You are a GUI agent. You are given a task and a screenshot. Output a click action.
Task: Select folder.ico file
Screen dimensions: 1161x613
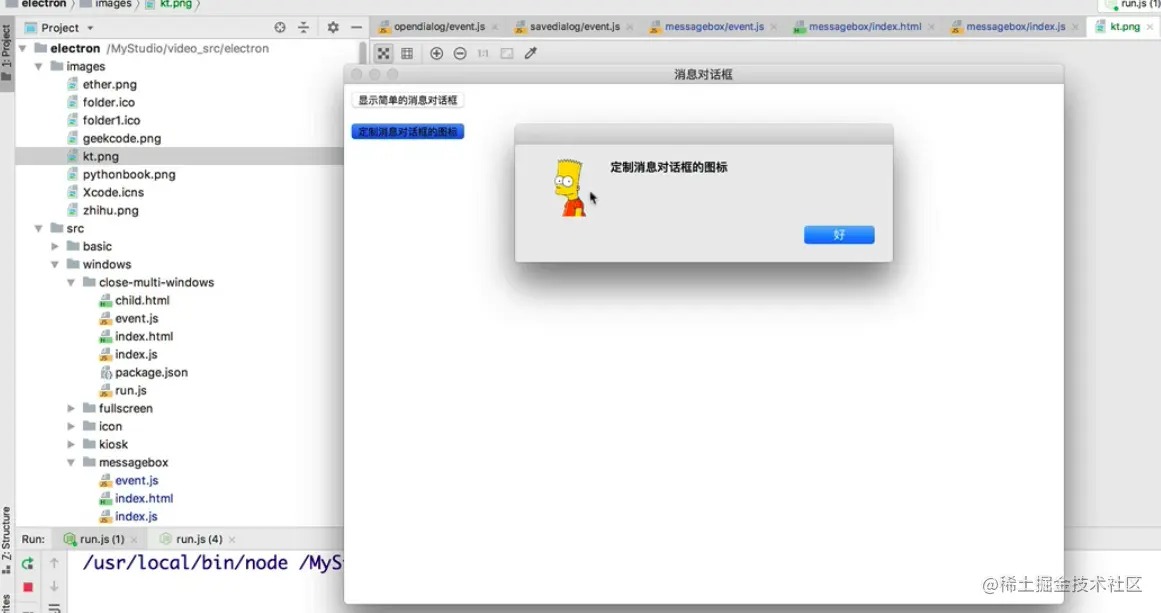point(109,102)
